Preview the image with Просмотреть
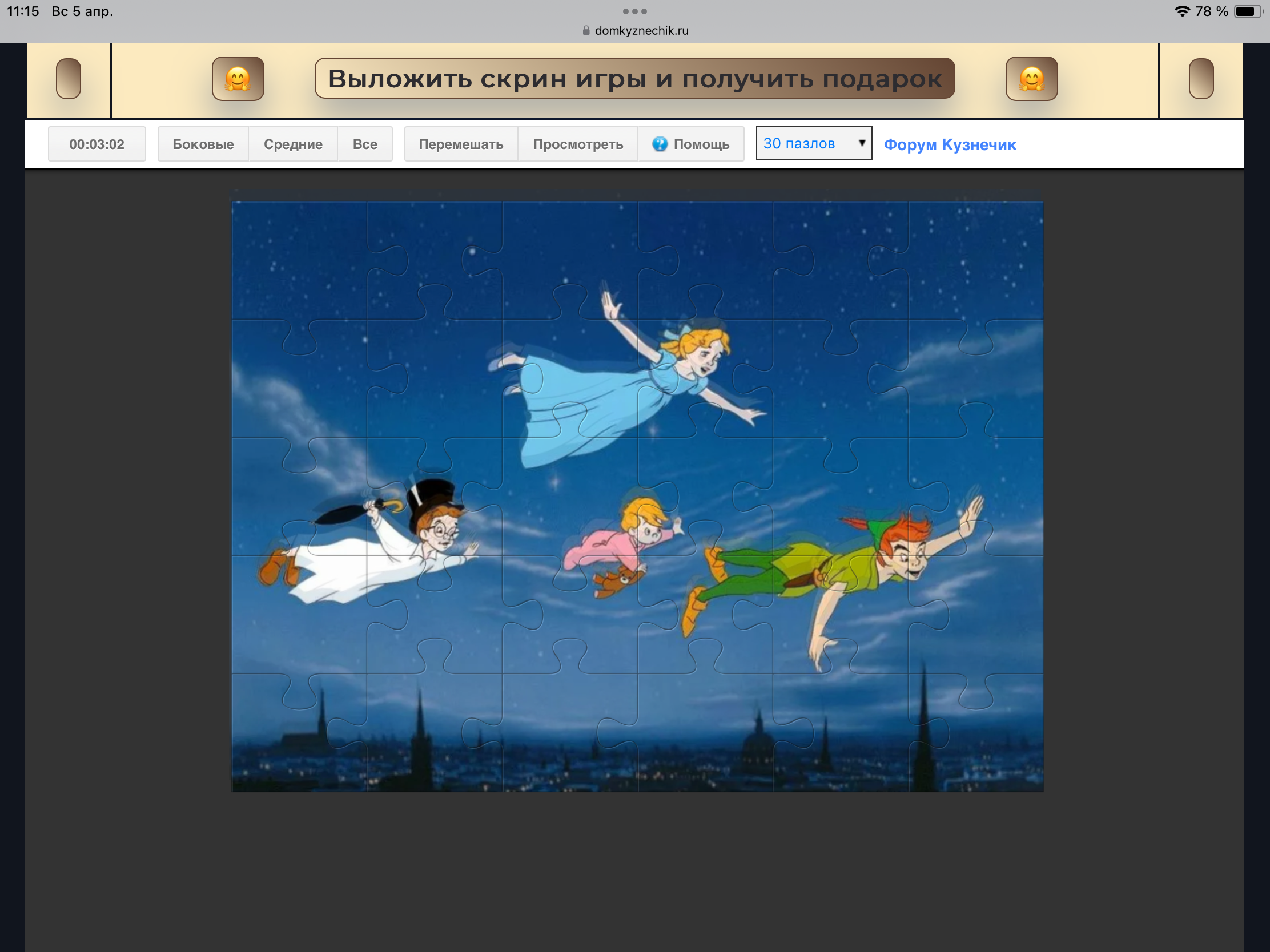This screenshot has height=952, width=1270. coord(577,144)
